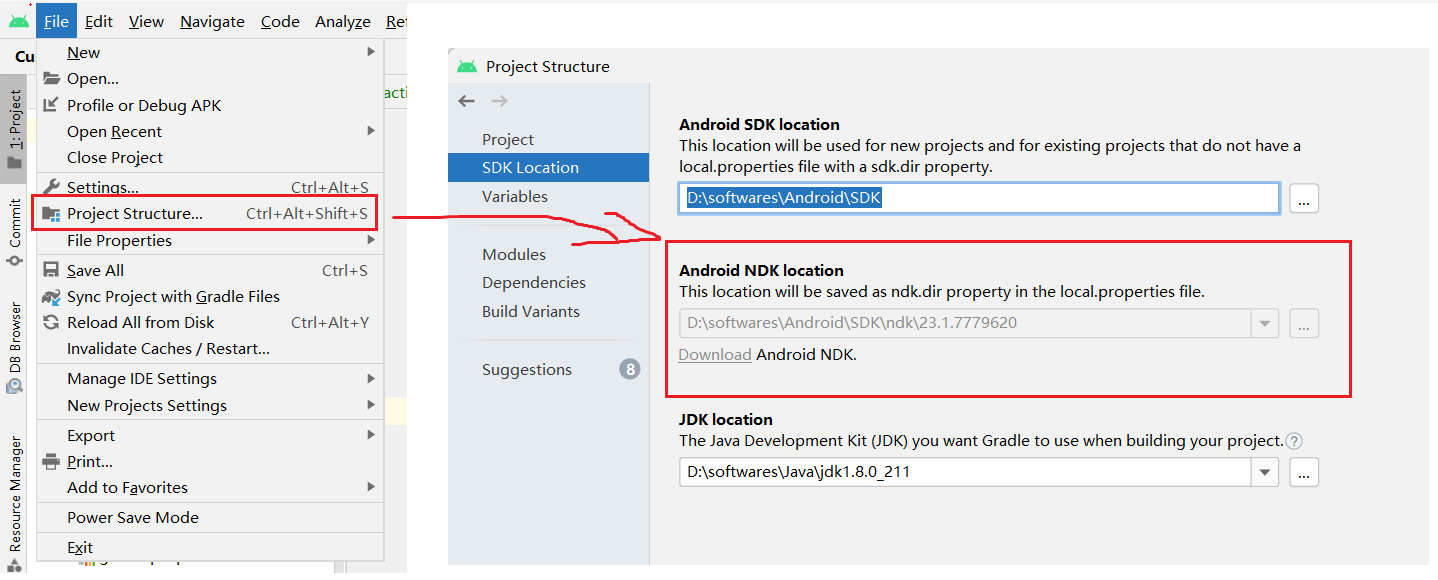Open the File menu
1438x580 pixels.
coord(56,21)
